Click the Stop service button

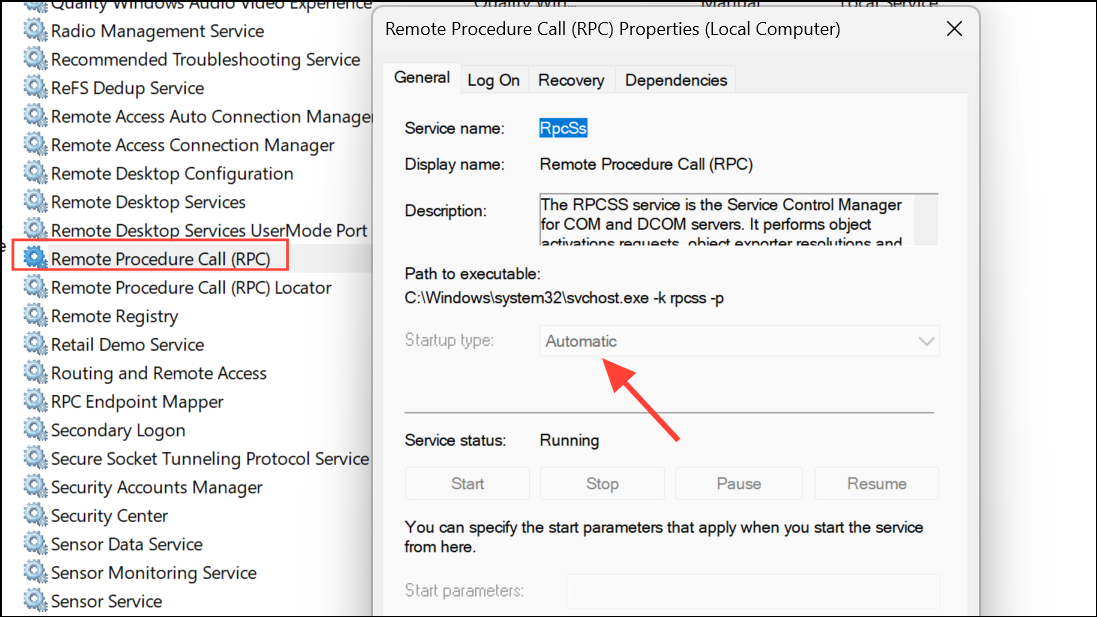point(602,483)
